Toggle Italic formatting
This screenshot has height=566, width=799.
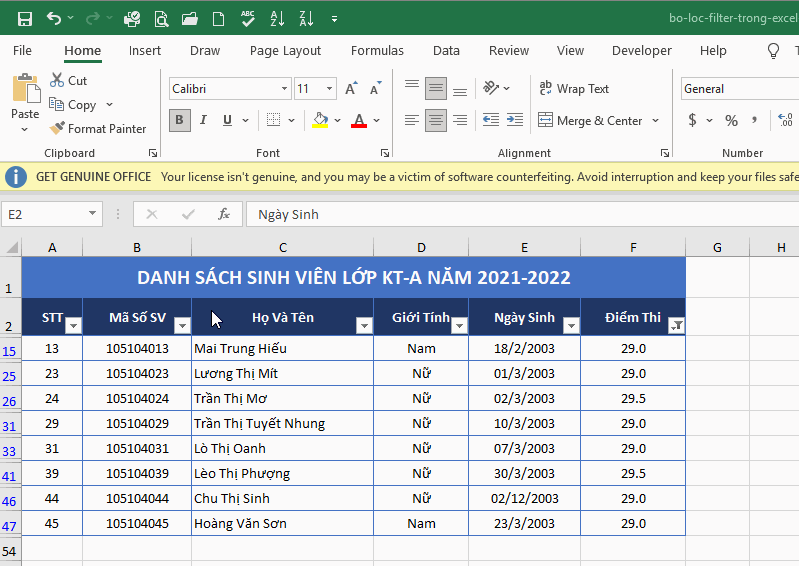203,120
